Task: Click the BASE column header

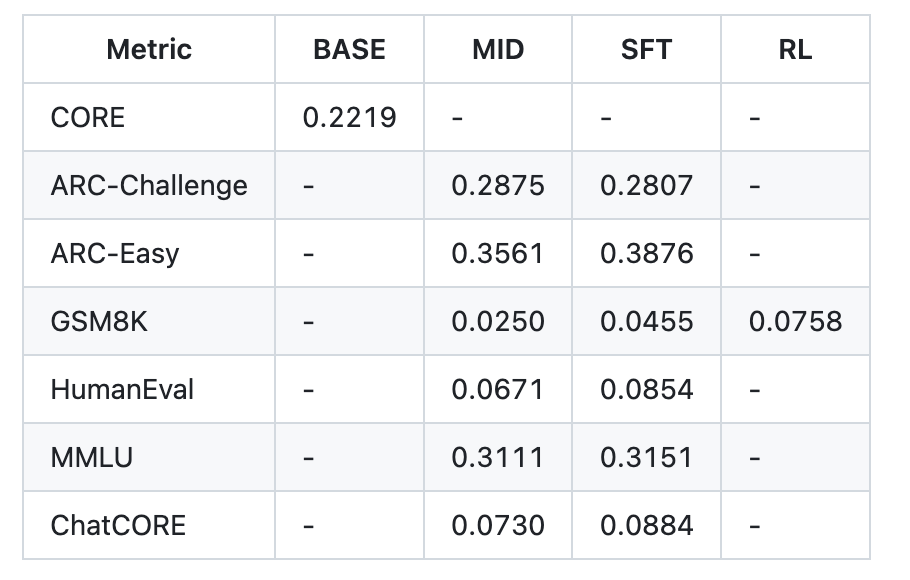Action: 349,49
